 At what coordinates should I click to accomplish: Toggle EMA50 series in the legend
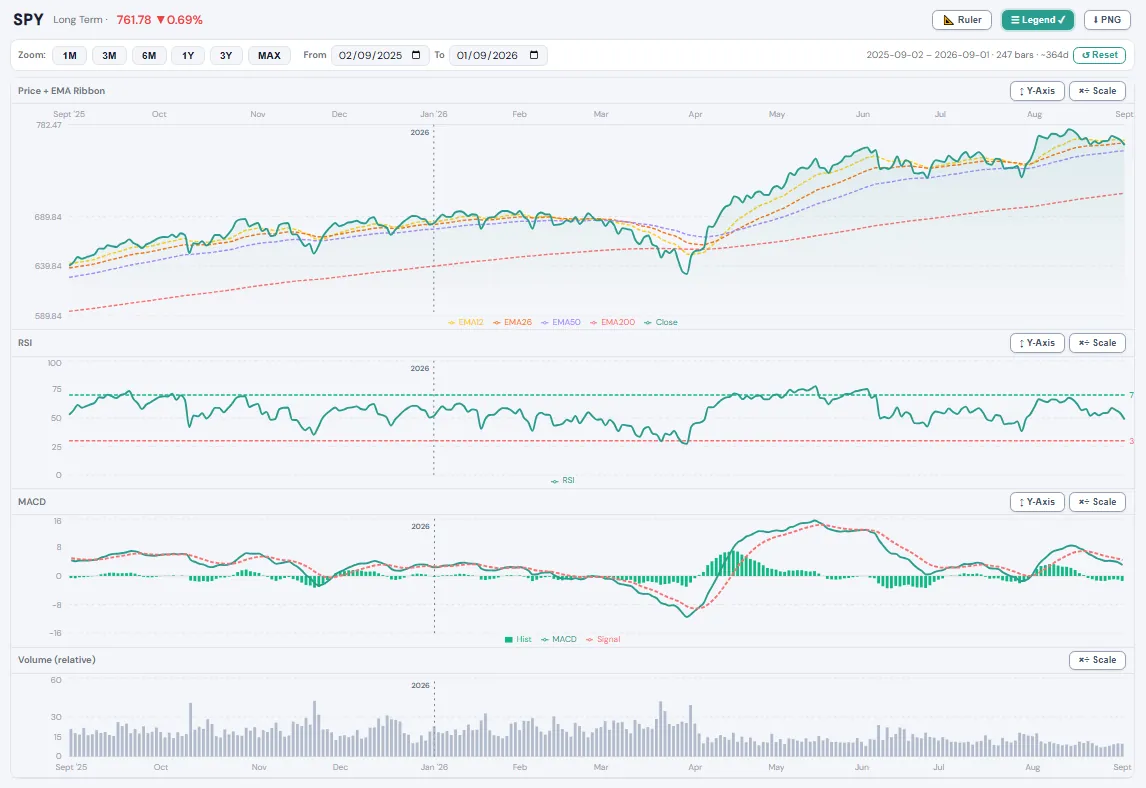click(x=561, y=322)
